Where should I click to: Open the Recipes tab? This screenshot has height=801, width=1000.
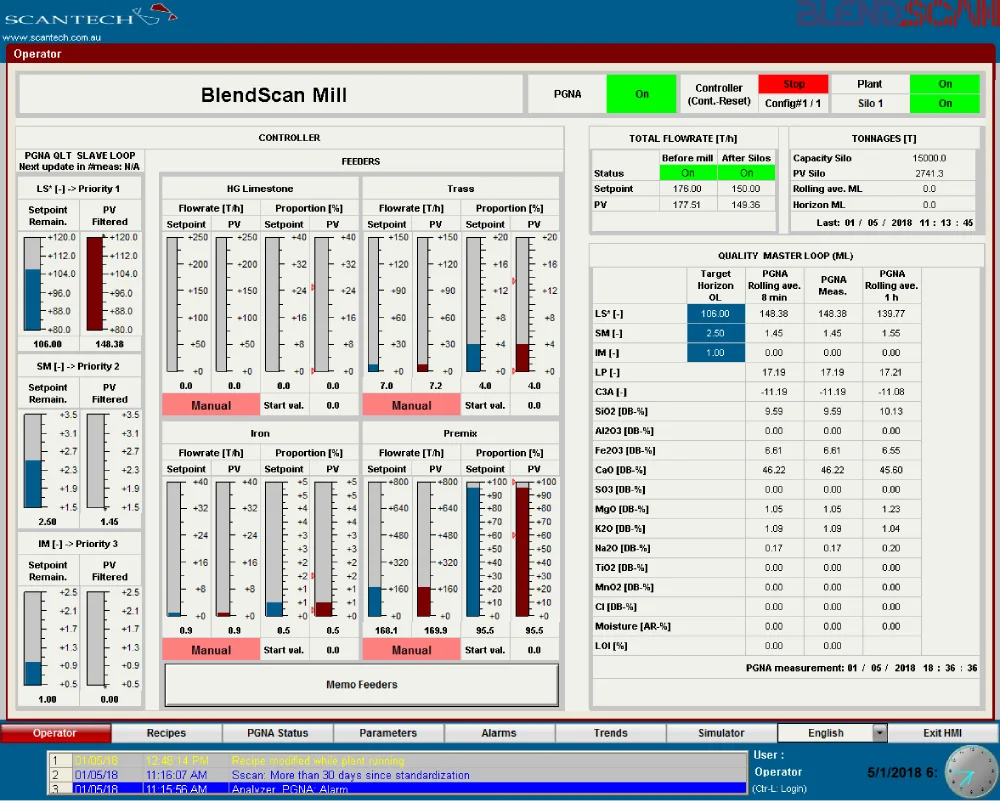click(166, 733)
